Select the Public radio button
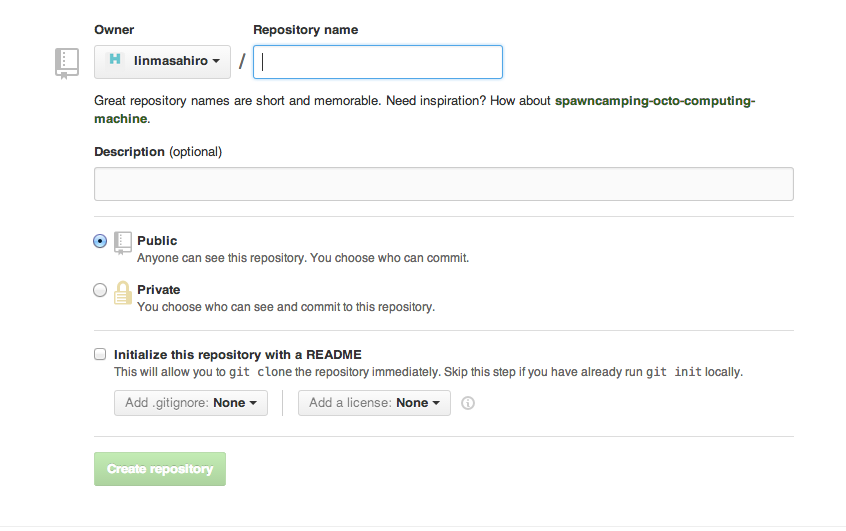Screen dimensions: 846x531 click(100, 241)
